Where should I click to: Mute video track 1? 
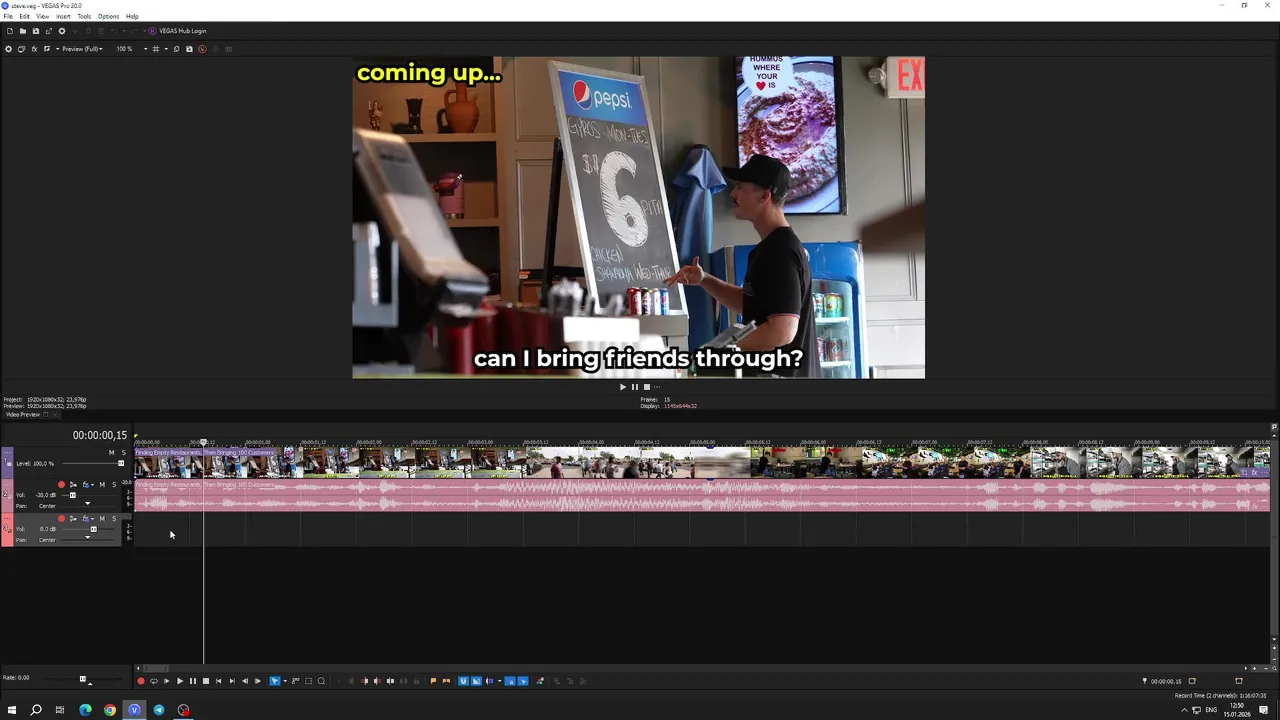pyautogui.click(x=111, y=453)
